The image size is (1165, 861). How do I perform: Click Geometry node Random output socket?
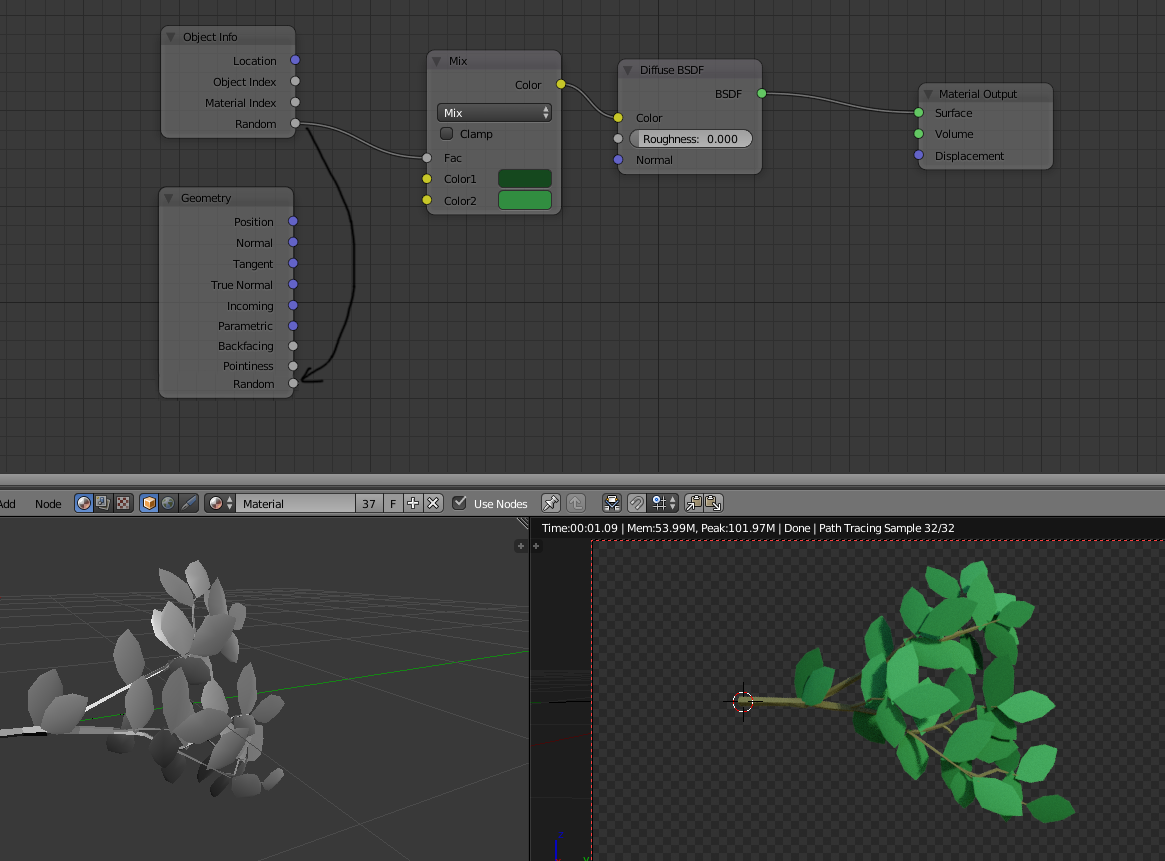[293, 383]
